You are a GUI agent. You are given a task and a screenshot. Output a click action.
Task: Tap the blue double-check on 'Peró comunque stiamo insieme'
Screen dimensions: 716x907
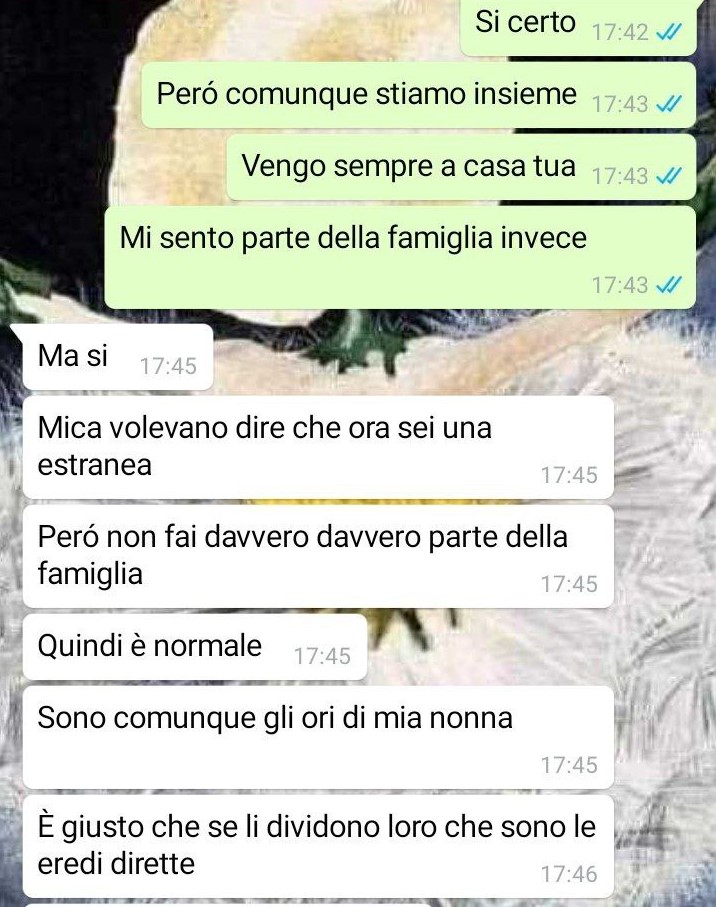click(x=669, y=104)
